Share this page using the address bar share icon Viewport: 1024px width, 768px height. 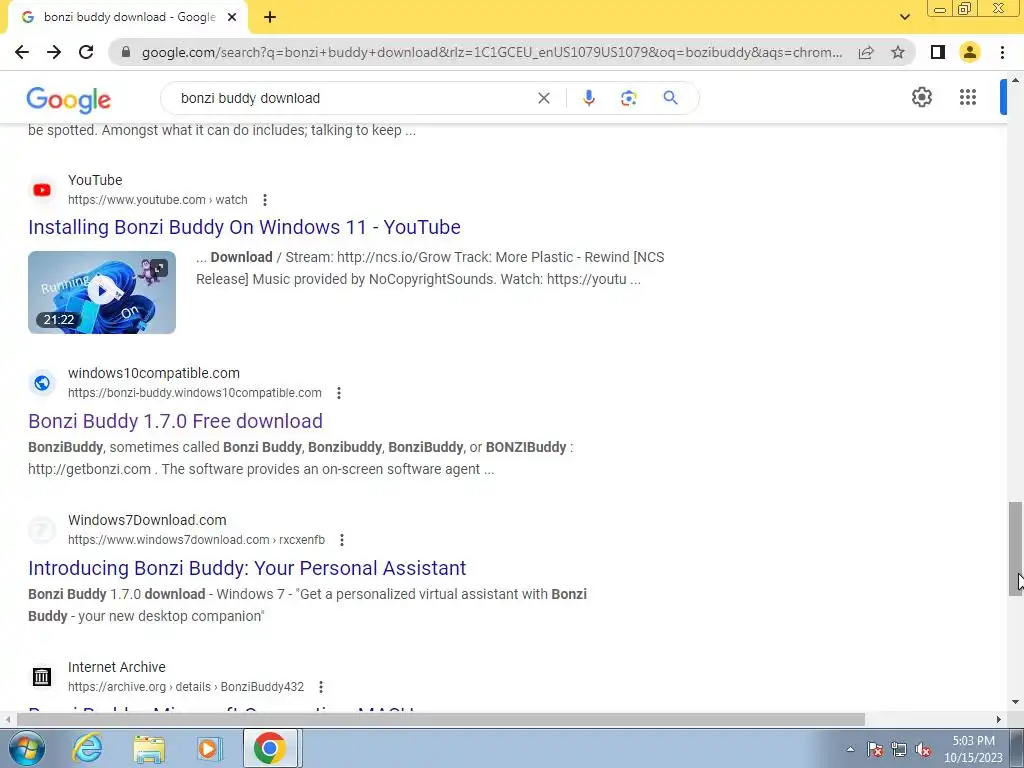[x=866, y=52]
